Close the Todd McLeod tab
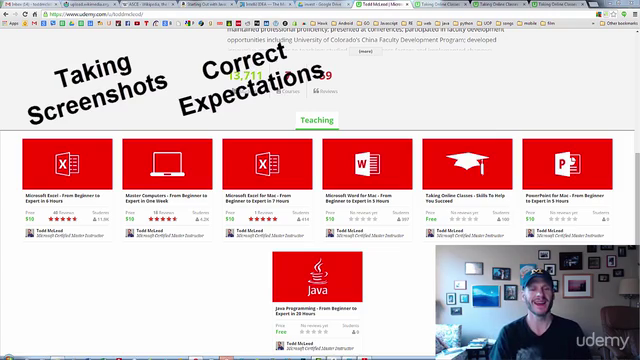 tap(407, 4)
